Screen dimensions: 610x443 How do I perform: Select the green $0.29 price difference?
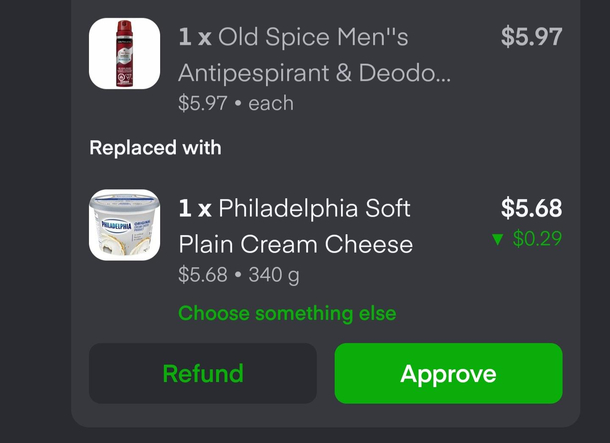coord(537,238)
